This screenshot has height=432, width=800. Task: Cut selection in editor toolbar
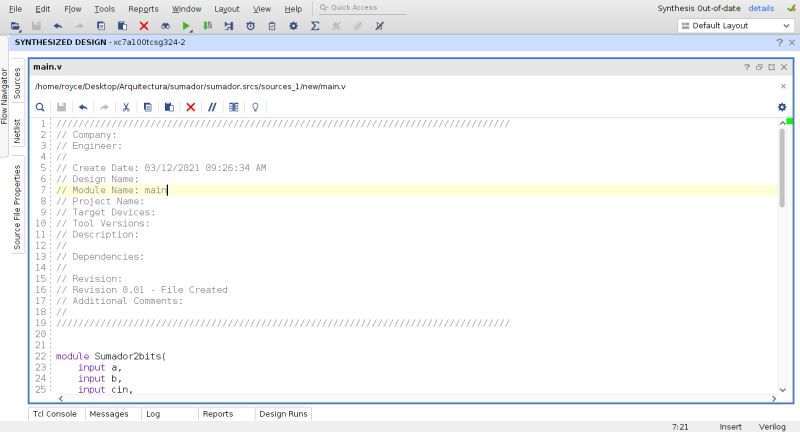click(126, 107)
